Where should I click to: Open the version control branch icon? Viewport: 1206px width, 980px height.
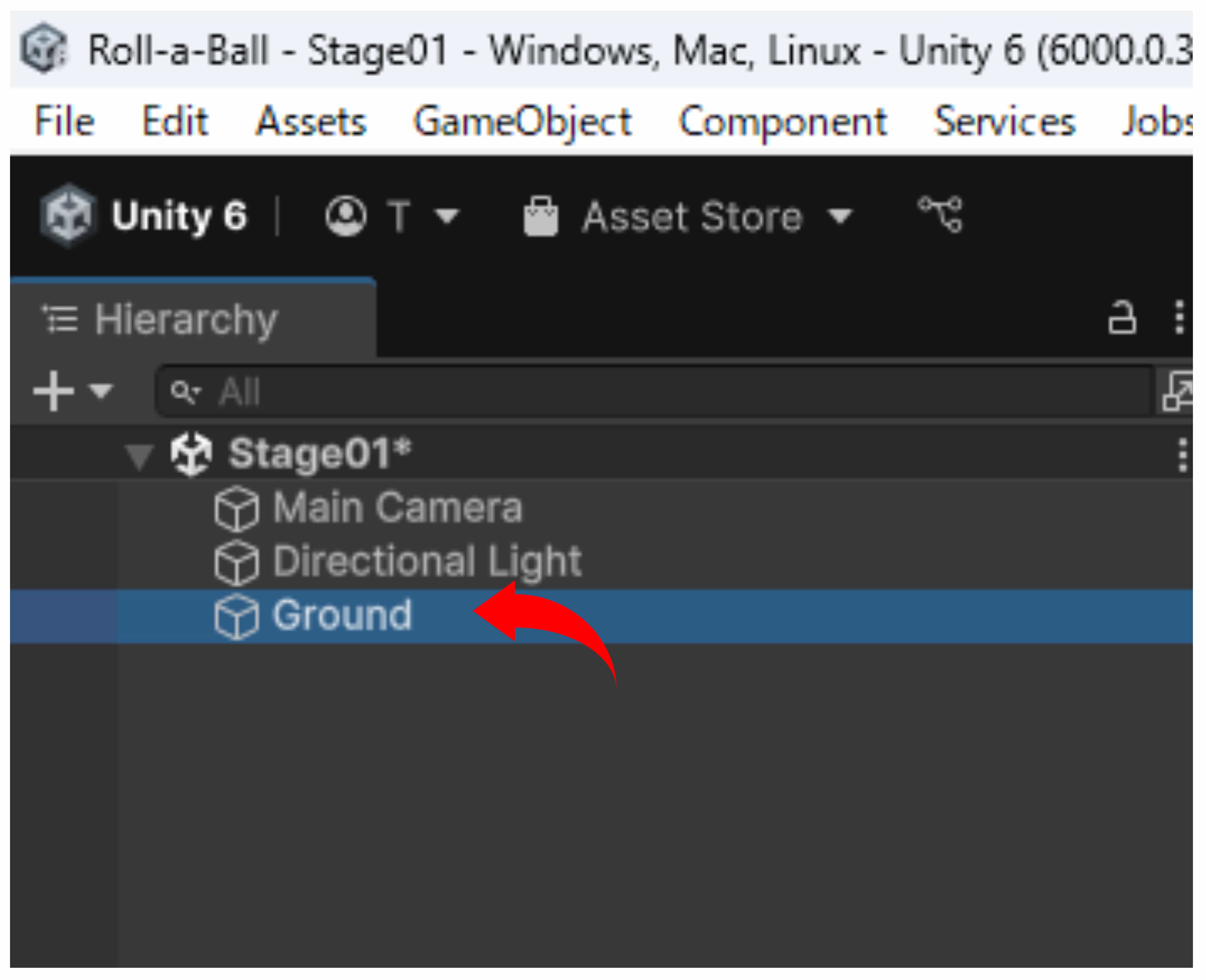941,215
